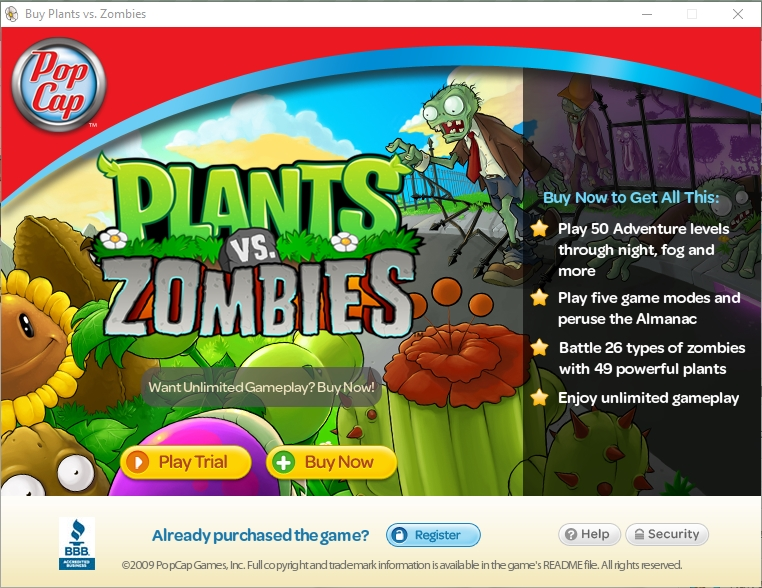Click the star beside five game modes

point(539,297)
